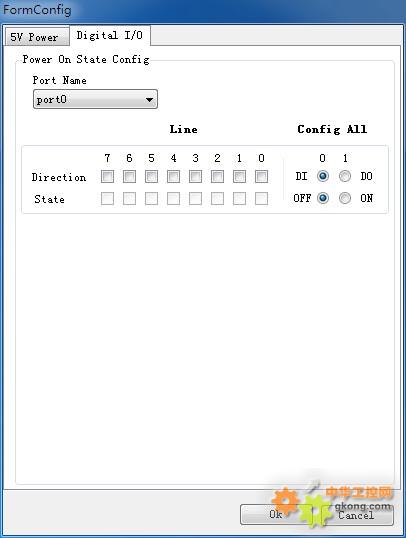Check Direction box for line 7
This screenshot has height=538, width=406.
tap(107, 177)
